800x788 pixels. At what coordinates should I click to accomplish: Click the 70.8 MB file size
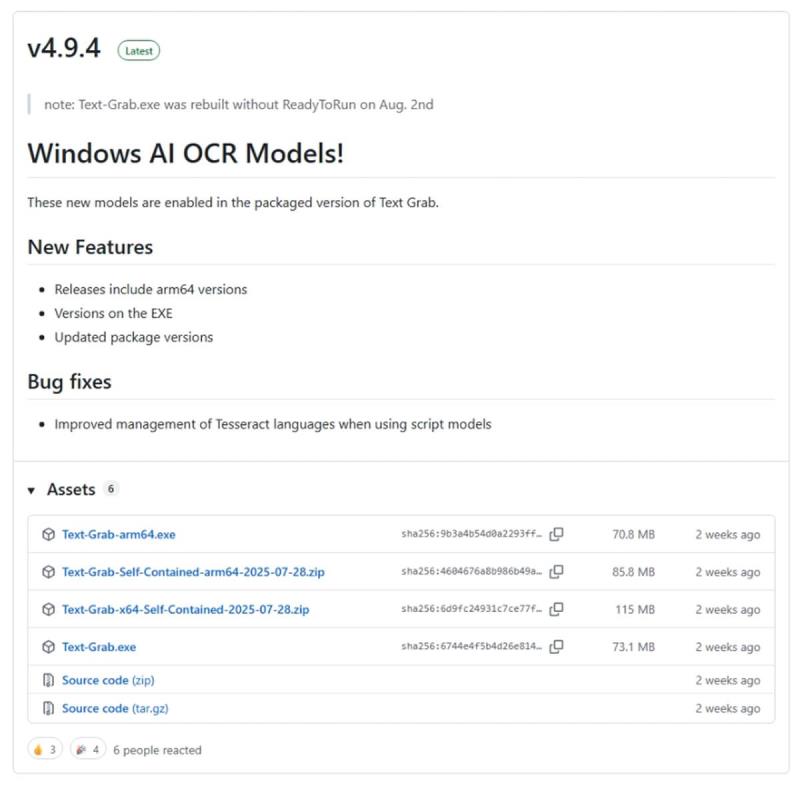coord(634,534)
